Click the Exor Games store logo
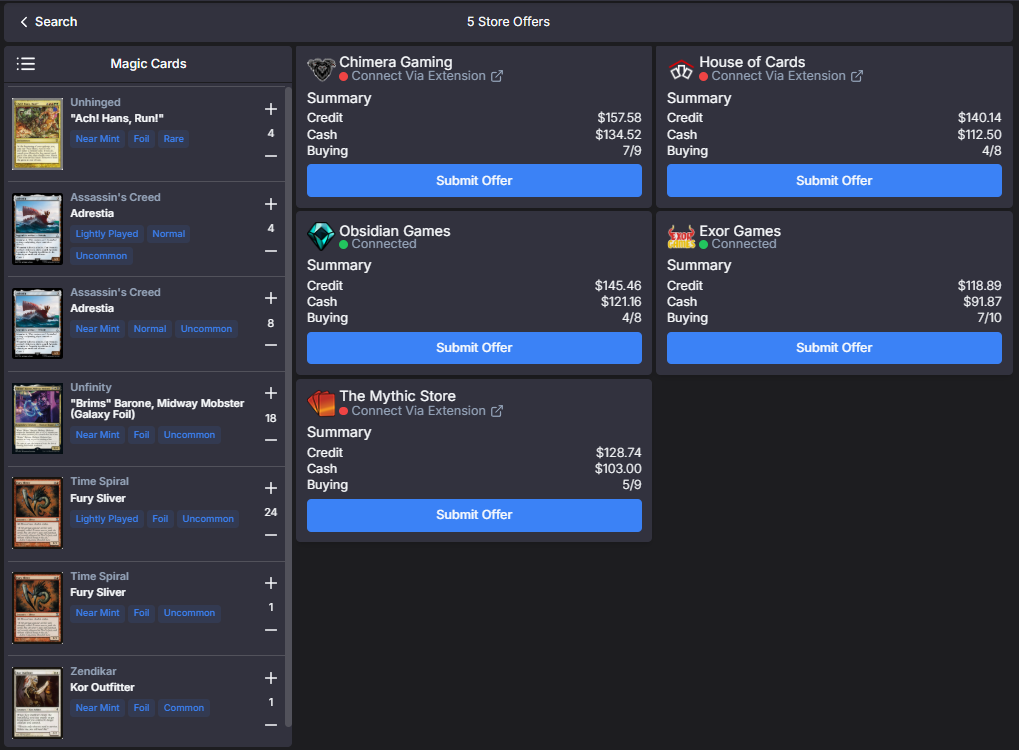Image resolution: width=1019 pixels, height=750 pixels. point(681,237)
